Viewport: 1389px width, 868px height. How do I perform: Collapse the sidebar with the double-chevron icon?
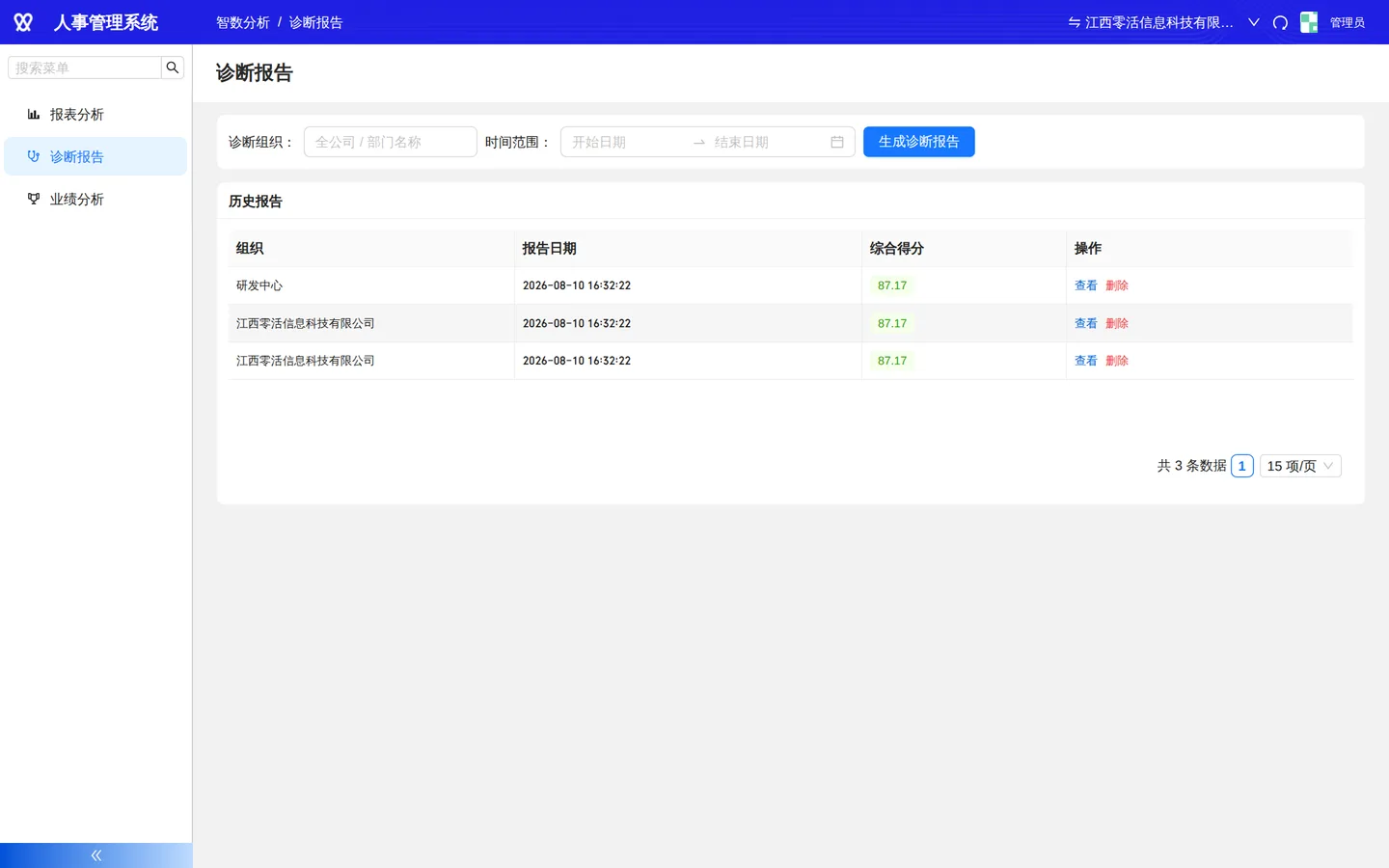(96, 855)
